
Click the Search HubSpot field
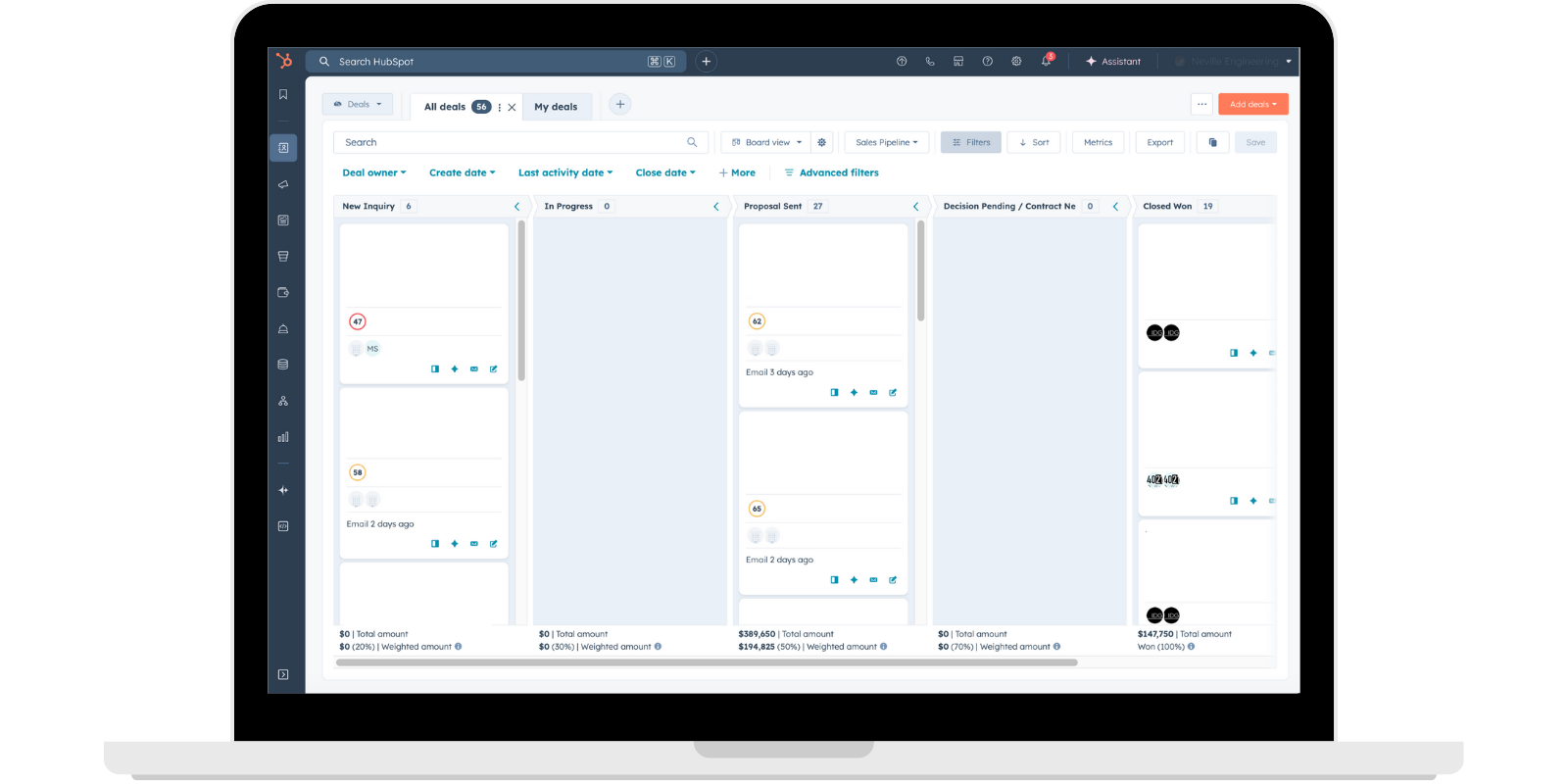(496, 61)
